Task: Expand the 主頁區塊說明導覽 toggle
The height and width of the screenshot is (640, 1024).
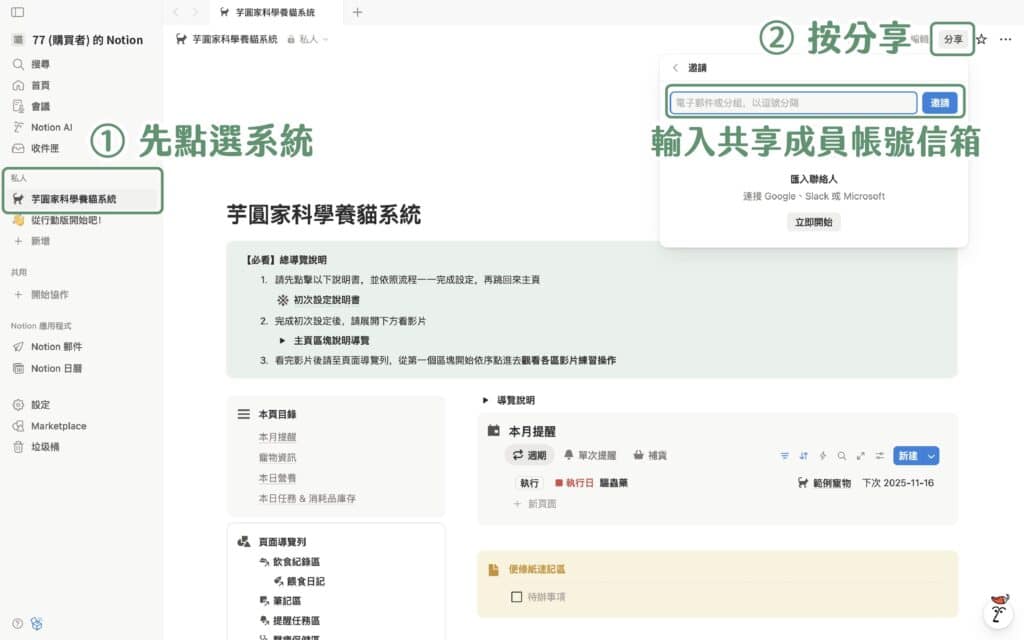Action: [282, 341]
